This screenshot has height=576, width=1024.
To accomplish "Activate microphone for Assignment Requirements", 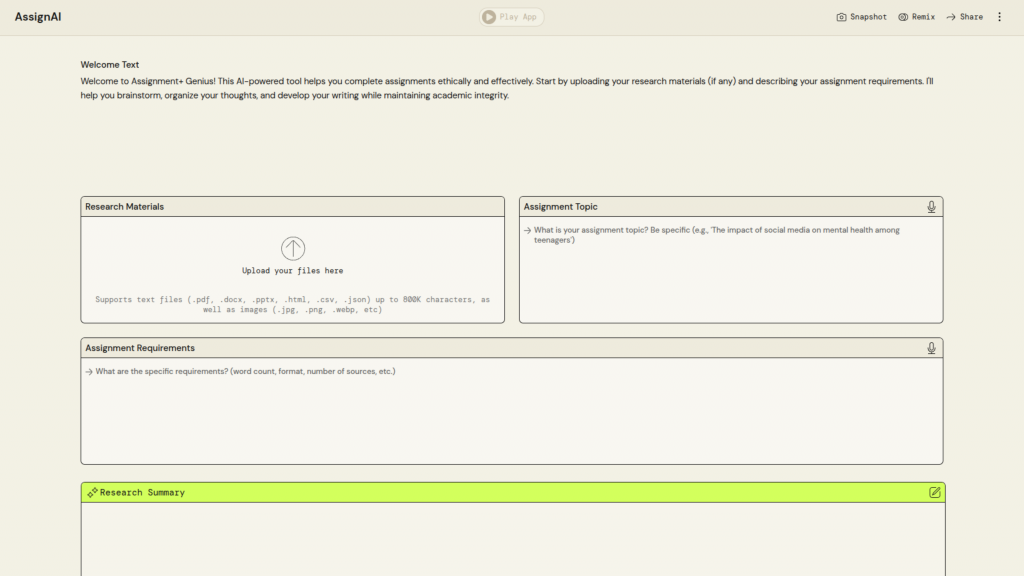I will point(931,348).
